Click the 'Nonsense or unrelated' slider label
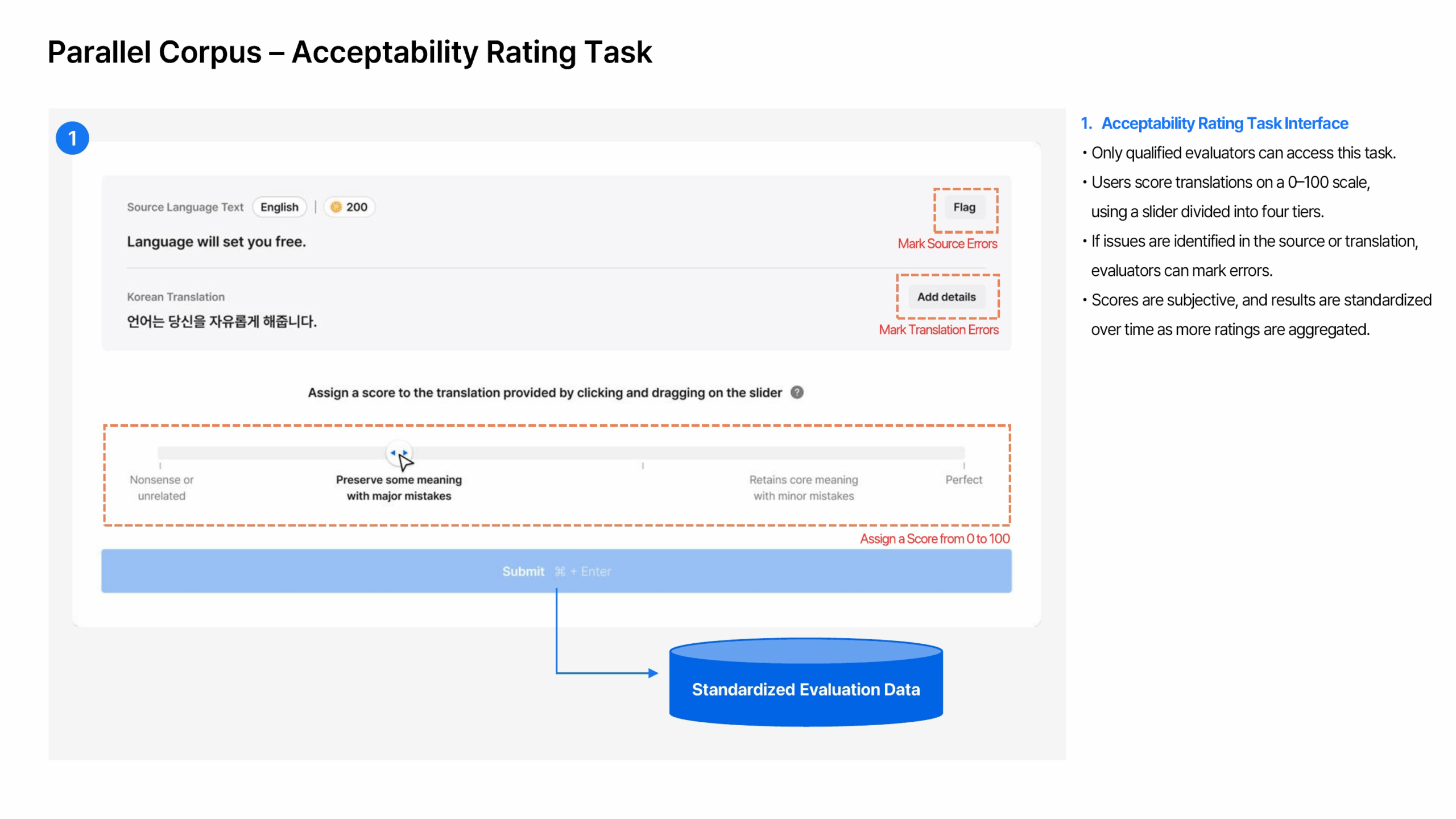This screenshot has height=819, width=1456. (x=162, y=487)
